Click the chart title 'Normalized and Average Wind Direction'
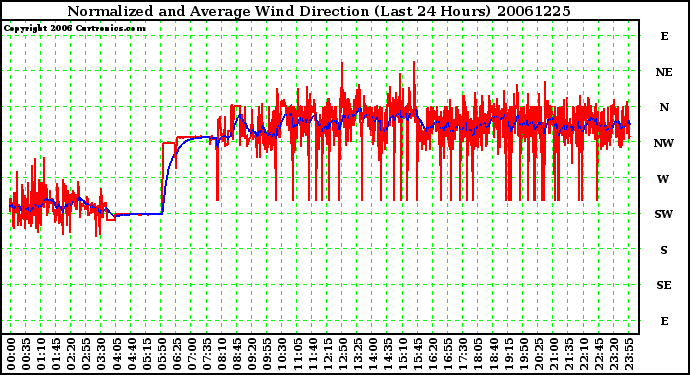Image resolution: width=690 pixels, height=375 pixels. (219, 11)
